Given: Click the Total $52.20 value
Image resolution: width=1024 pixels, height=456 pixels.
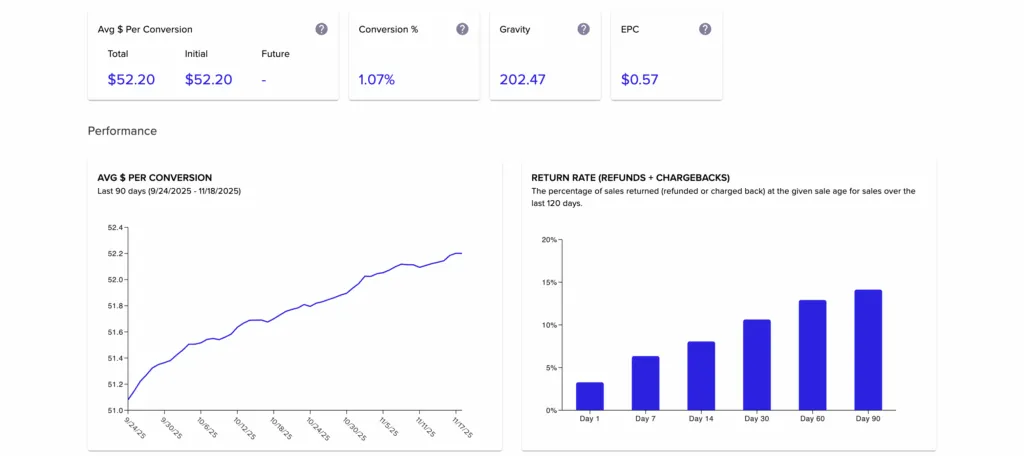Looking at the screenshot, I should point(131,79).
